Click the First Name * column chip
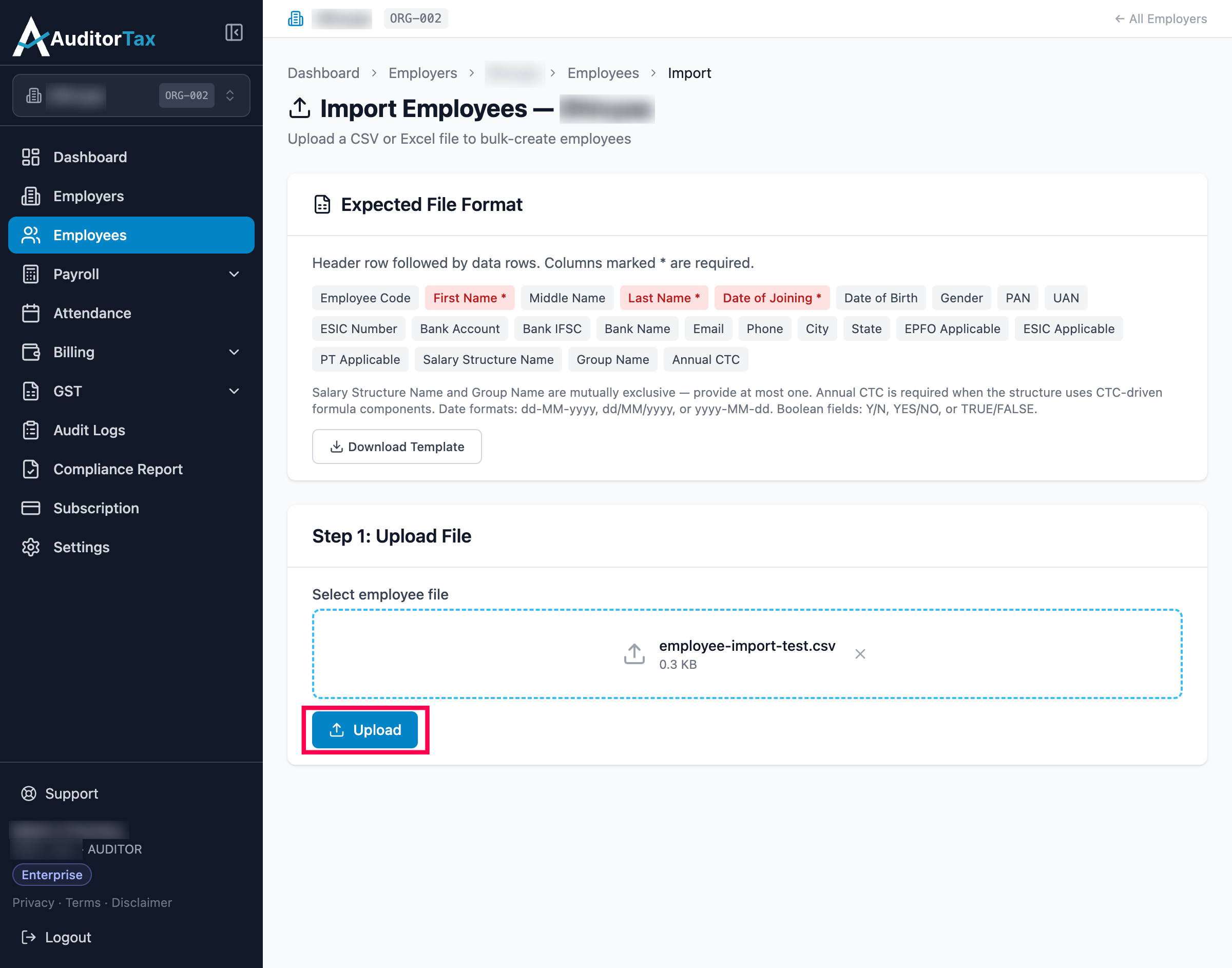1232x968 pixels. point(470,298)
